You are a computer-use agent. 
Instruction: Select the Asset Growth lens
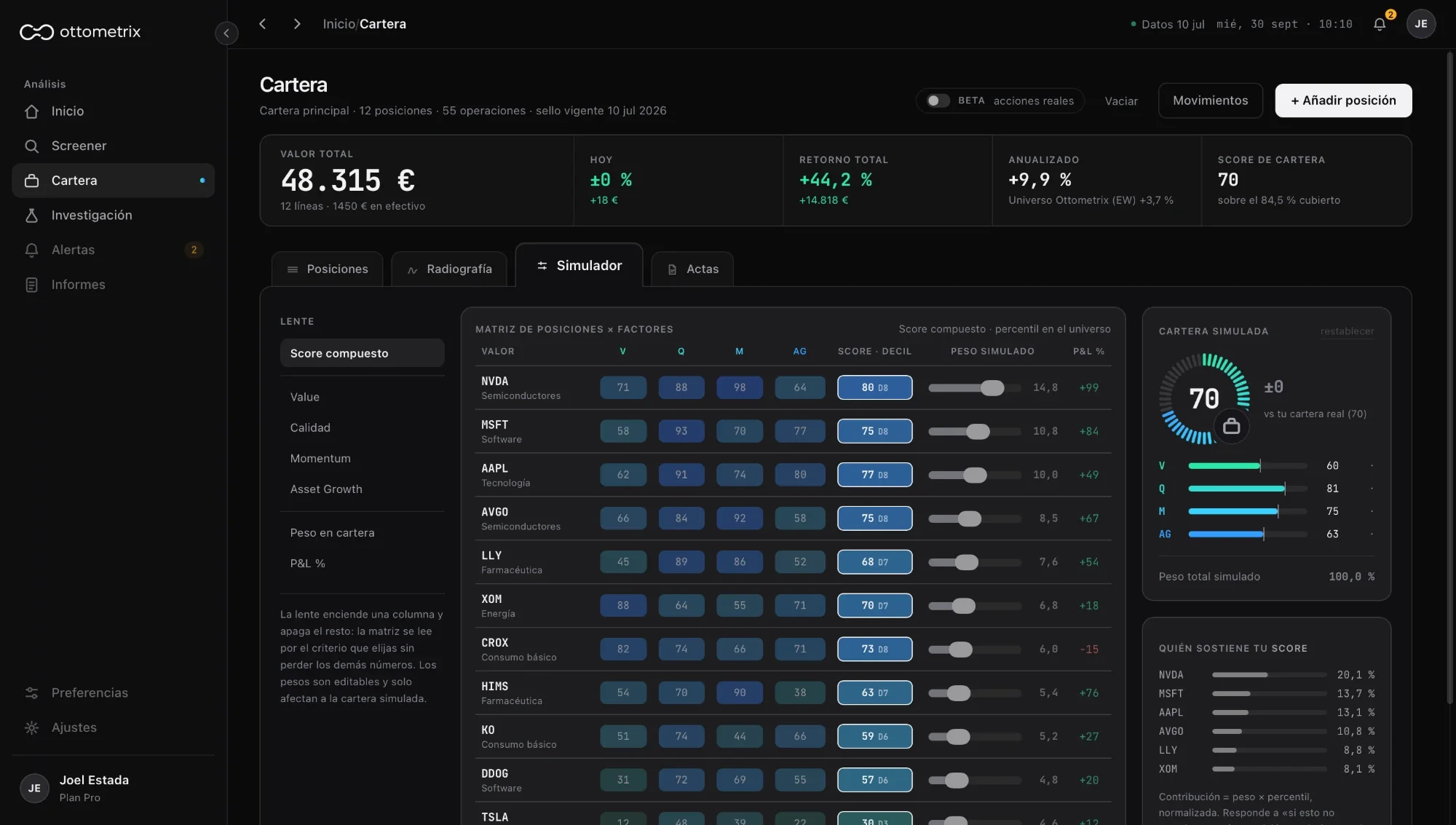coord(362,489)
